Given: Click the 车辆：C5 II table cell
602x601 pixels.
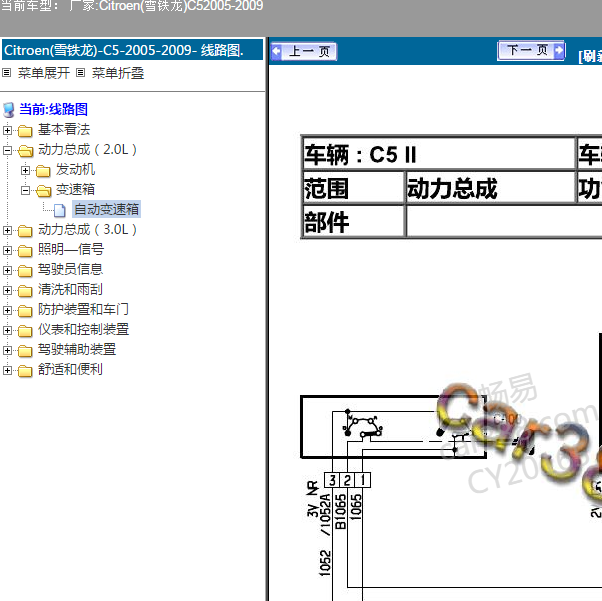Looking at the screenshot, I should [439, 154].
